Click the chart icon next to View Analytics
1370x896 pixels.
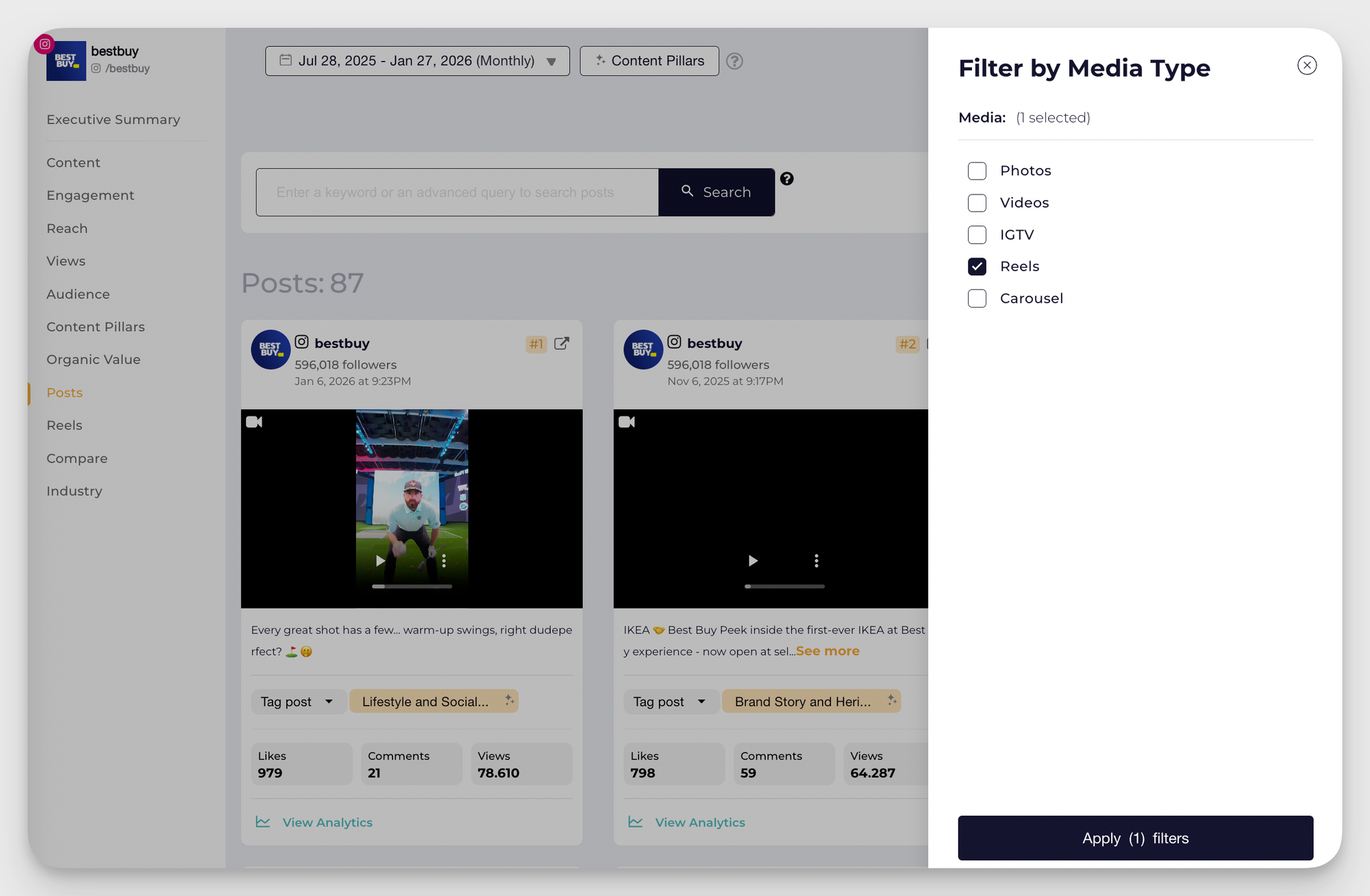pos(264,821)
